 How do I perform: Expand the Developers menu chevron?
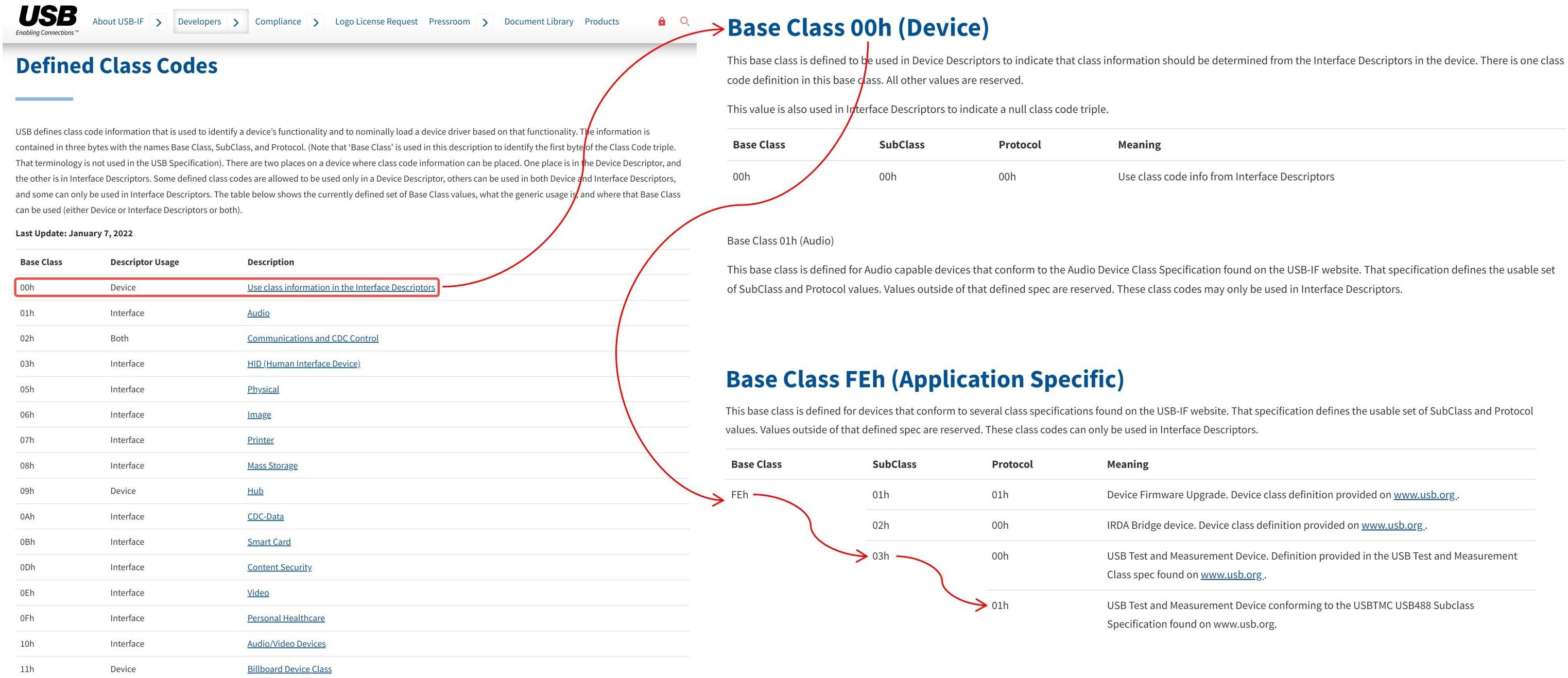point(236,23)
